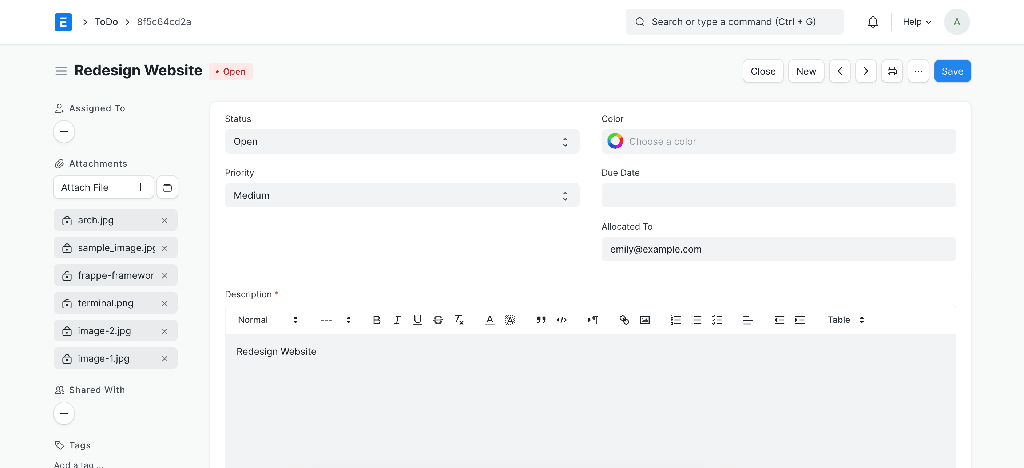Open the three-dots more actions menu
This screenshot has height=468, width=1024.
918,71
